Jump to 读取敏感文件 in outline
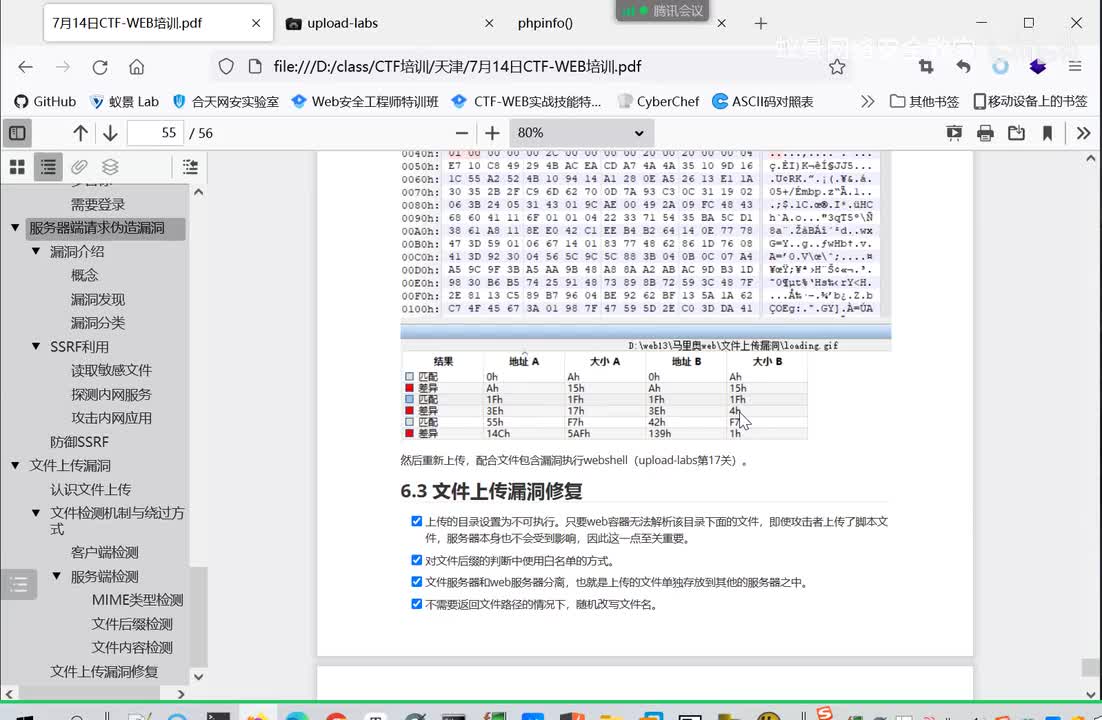1102x720 pixels. click(111, 370)
